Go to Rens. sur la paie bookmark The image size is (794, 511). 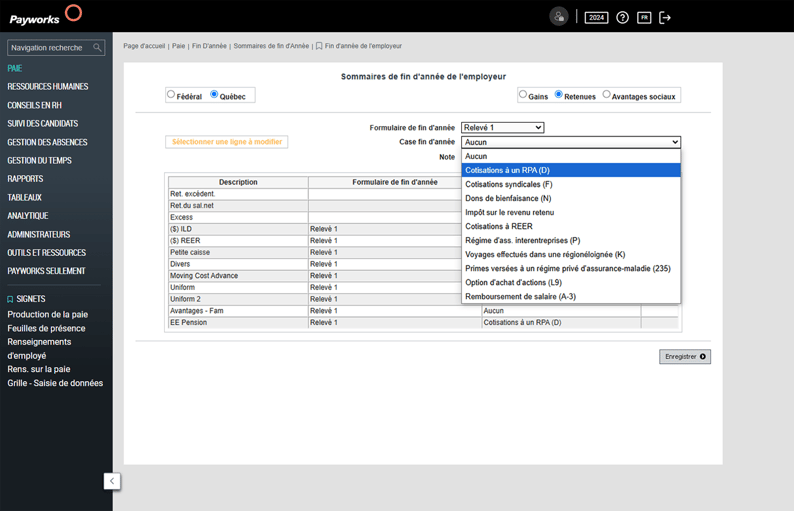pos(38,369)
